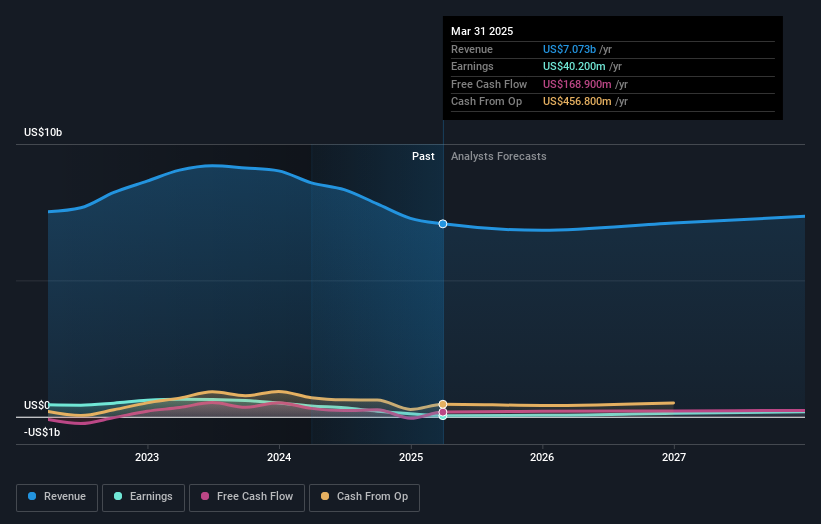Image resolution: width=821 pixels, height=524 pixels.
Task: Click the blue Revenue data point marker
Action: 443,224
